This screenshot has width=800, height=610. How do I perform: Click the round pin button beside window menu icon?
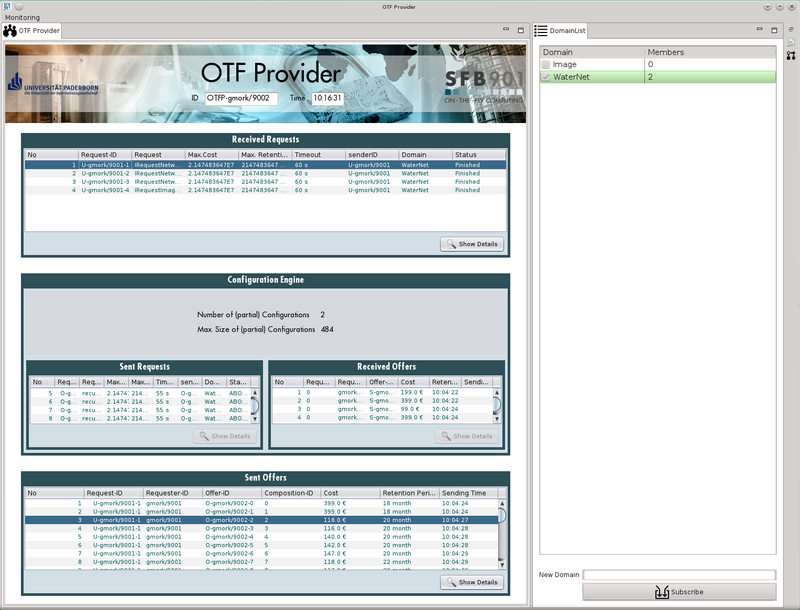click(x=19, y=7)
